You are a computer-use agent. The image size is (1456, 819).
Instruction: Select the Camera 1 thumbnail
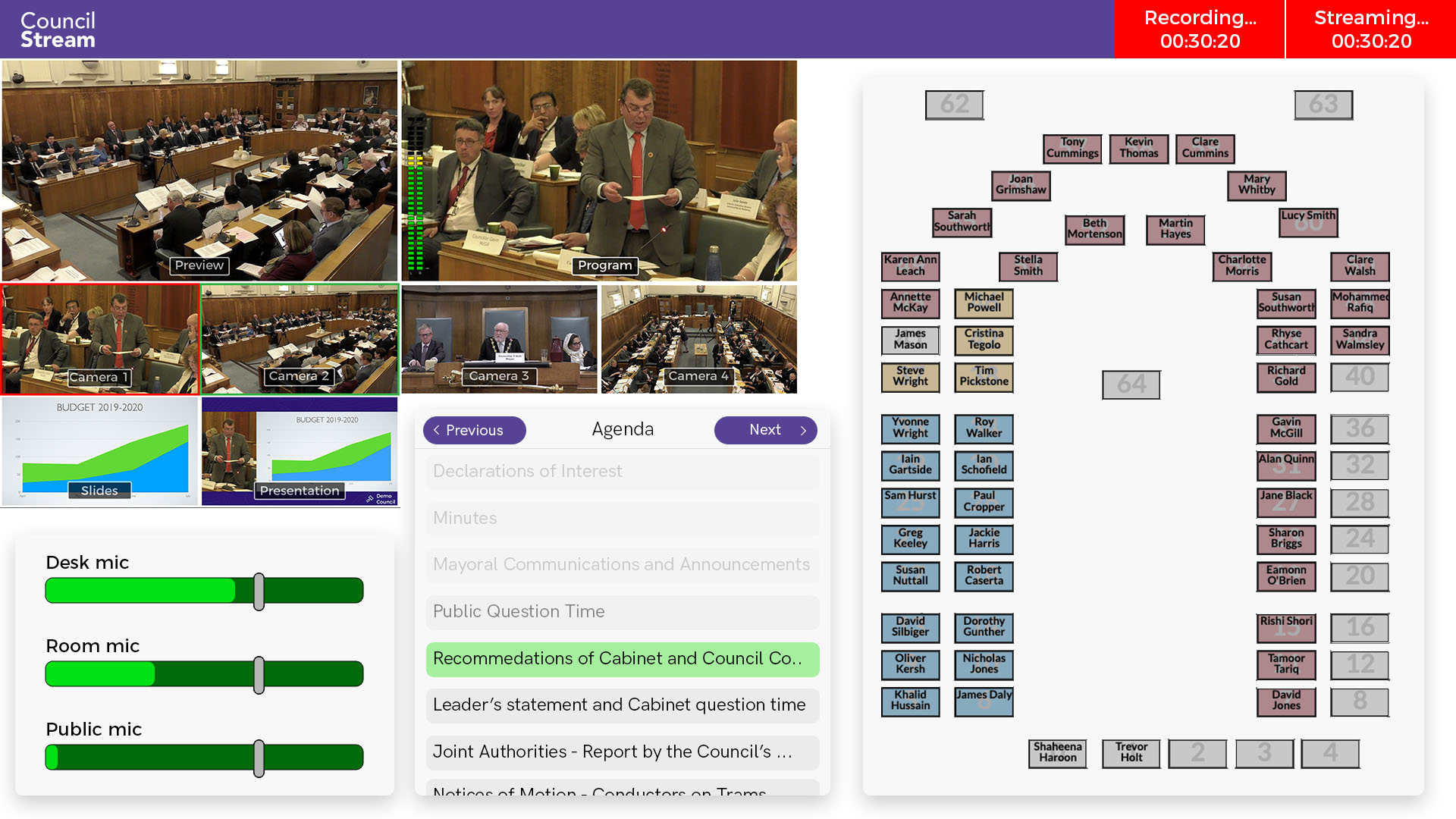pos(100,339)
